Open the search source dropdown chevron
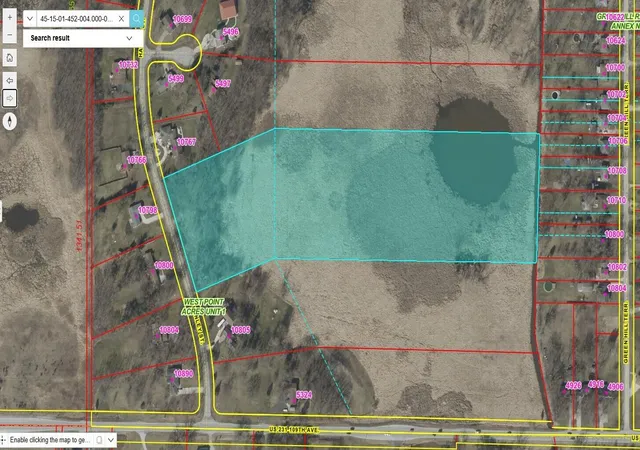This screenshot has width=640, height=450. pyautogui.click(x=30, y=19)
